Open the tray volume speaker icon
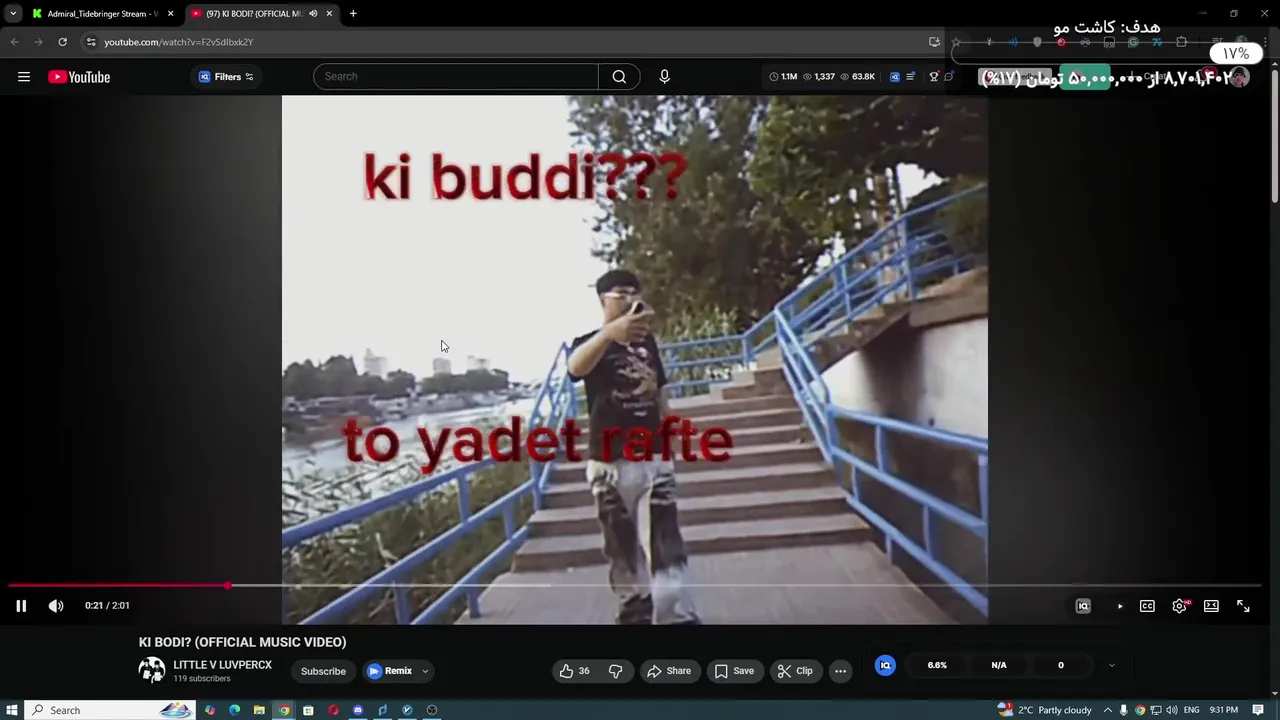 [1171, 710]
